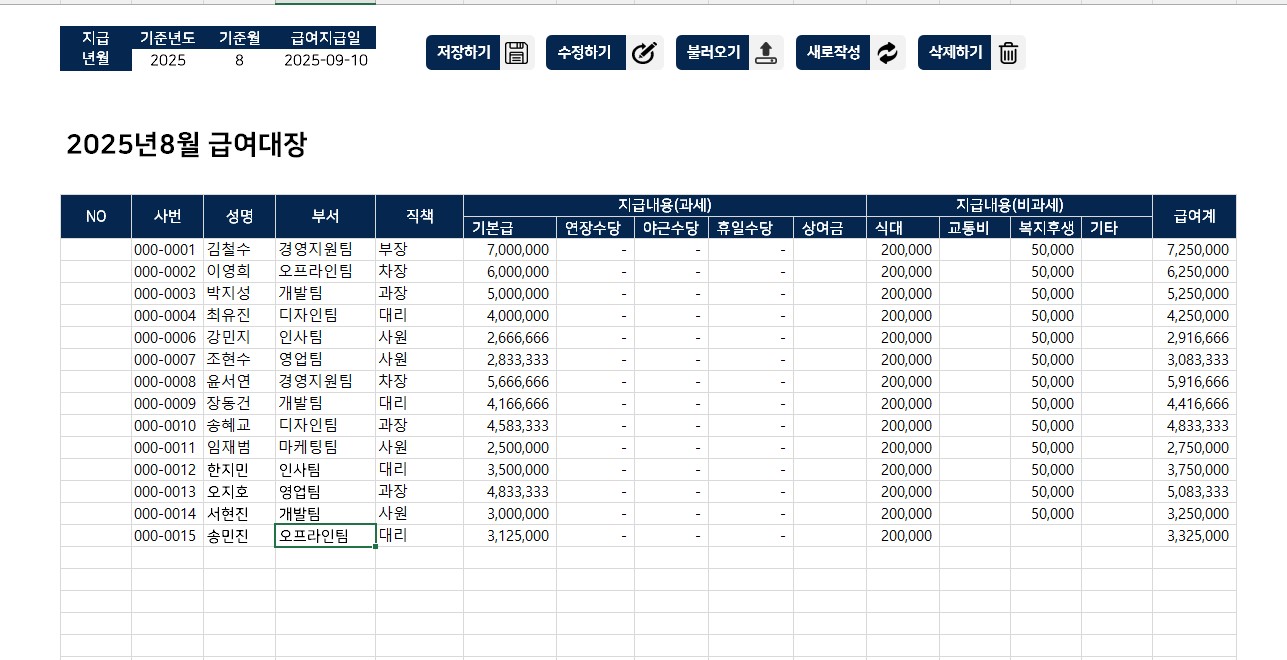1287x660 pixels.
Task: Select the 기준월 cell showing 8
Action: (239, 60)
